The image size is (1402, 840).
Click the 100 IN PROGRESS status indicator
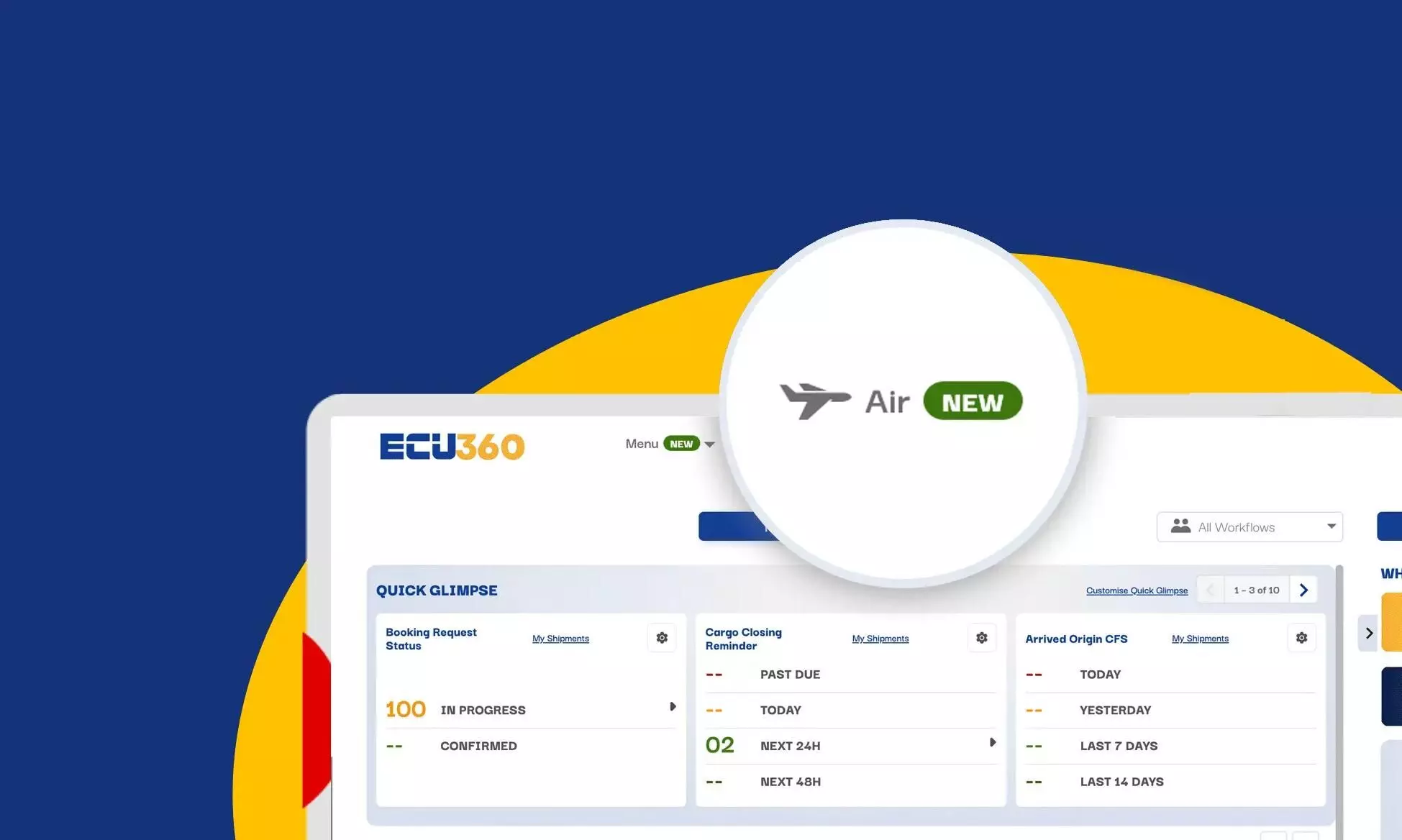(x=530, y=709)
